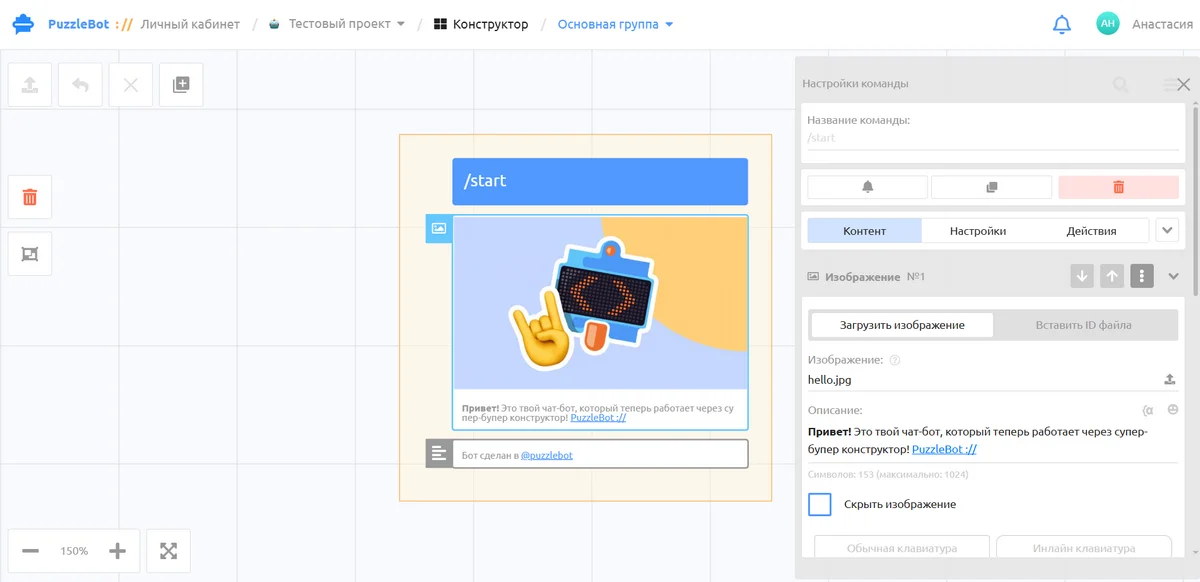Open the Тестовый проект dropdown
The height and width of the screenshot is (582, 1200).
click(337, 24)
